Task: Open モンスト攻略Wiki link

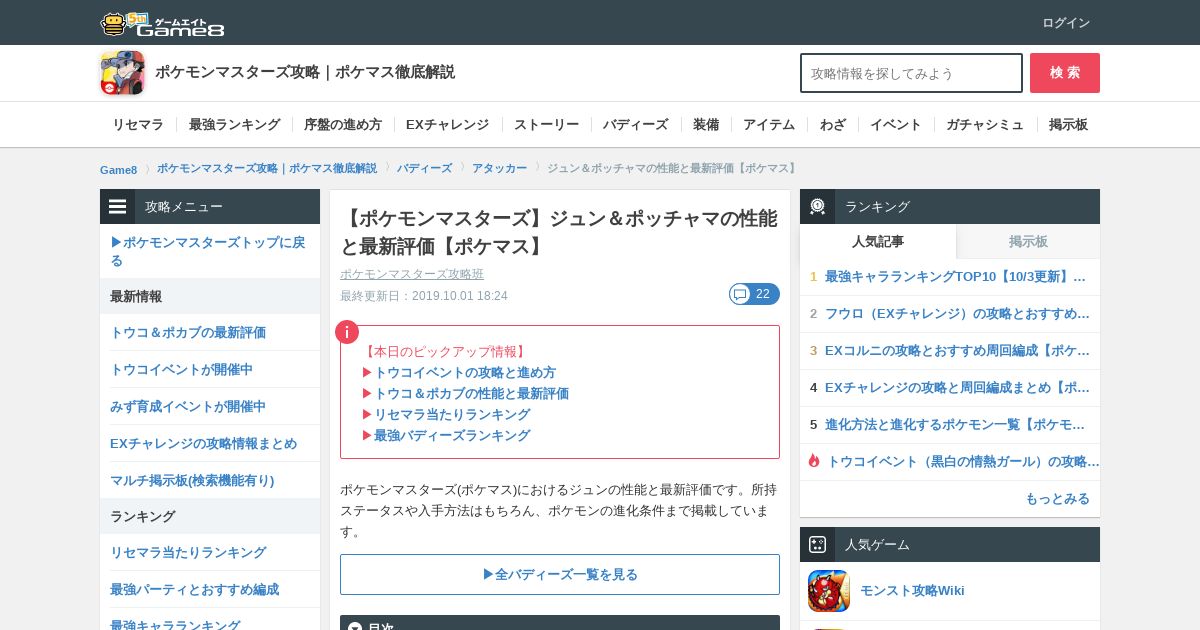Action: click(912, 591)
